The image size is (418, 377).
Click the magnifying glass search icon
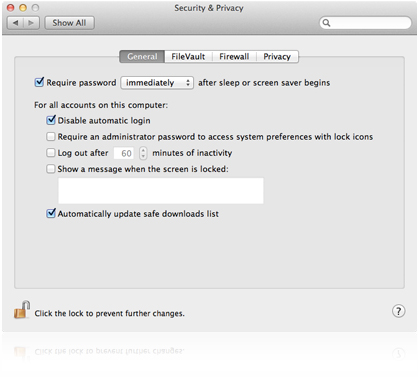(326, 23)
